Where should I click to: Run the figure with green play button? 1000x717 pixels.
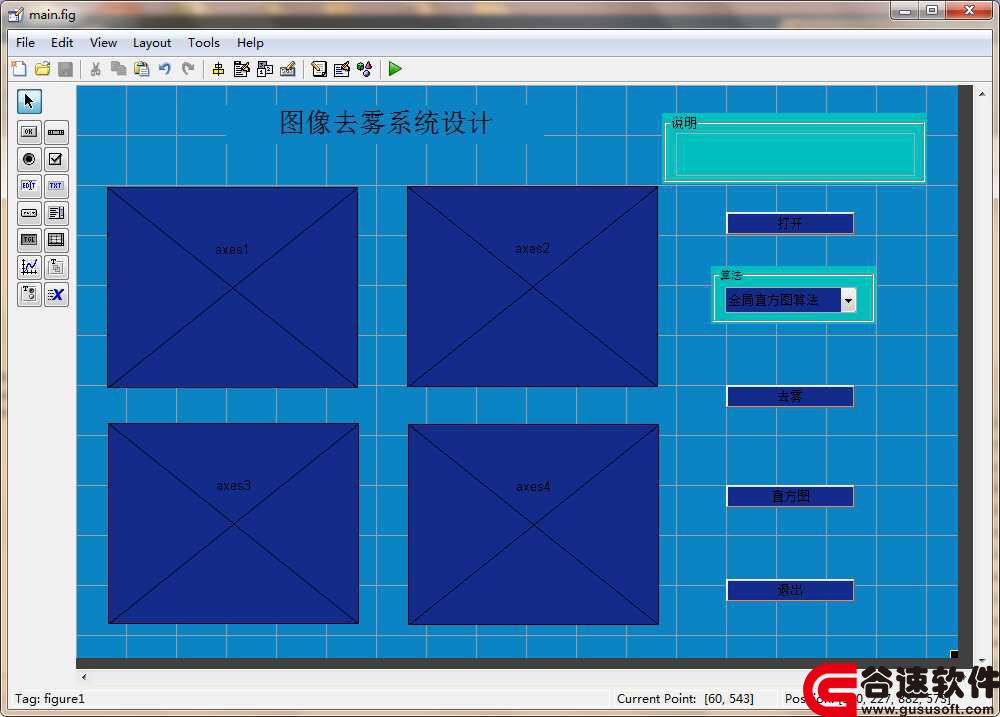(395, 69)
